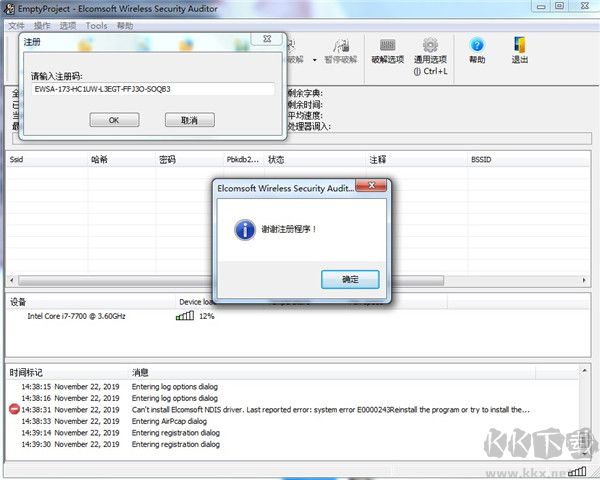Click into the registration code input field
Viewport: 600px width, 480px height.
click(153, 89)
